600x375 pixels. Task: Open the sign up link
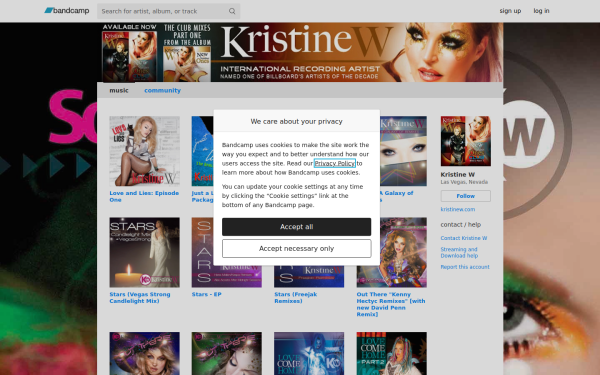click(510, 11)
